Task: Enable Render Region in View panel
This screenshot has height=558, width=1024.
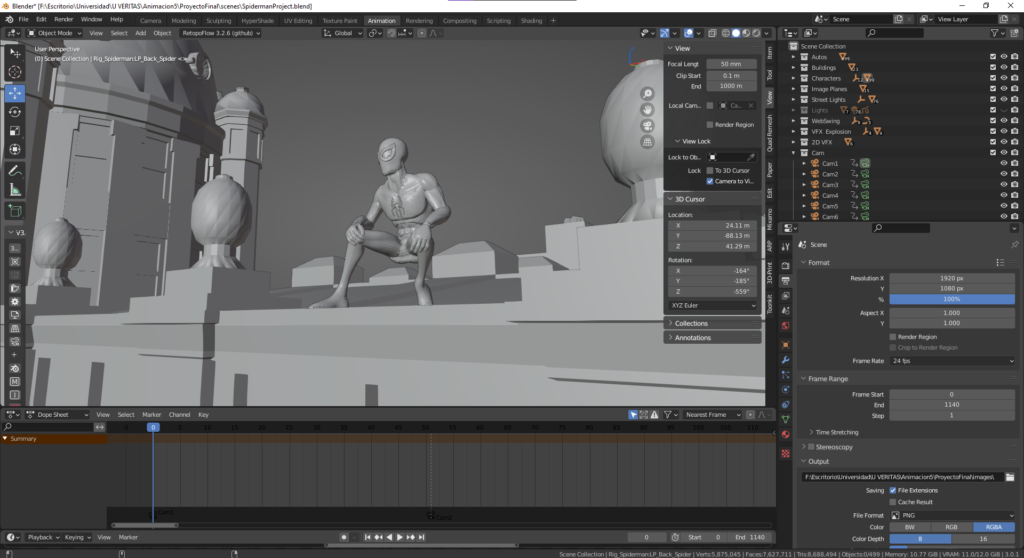Action: (x=710, y=125)
